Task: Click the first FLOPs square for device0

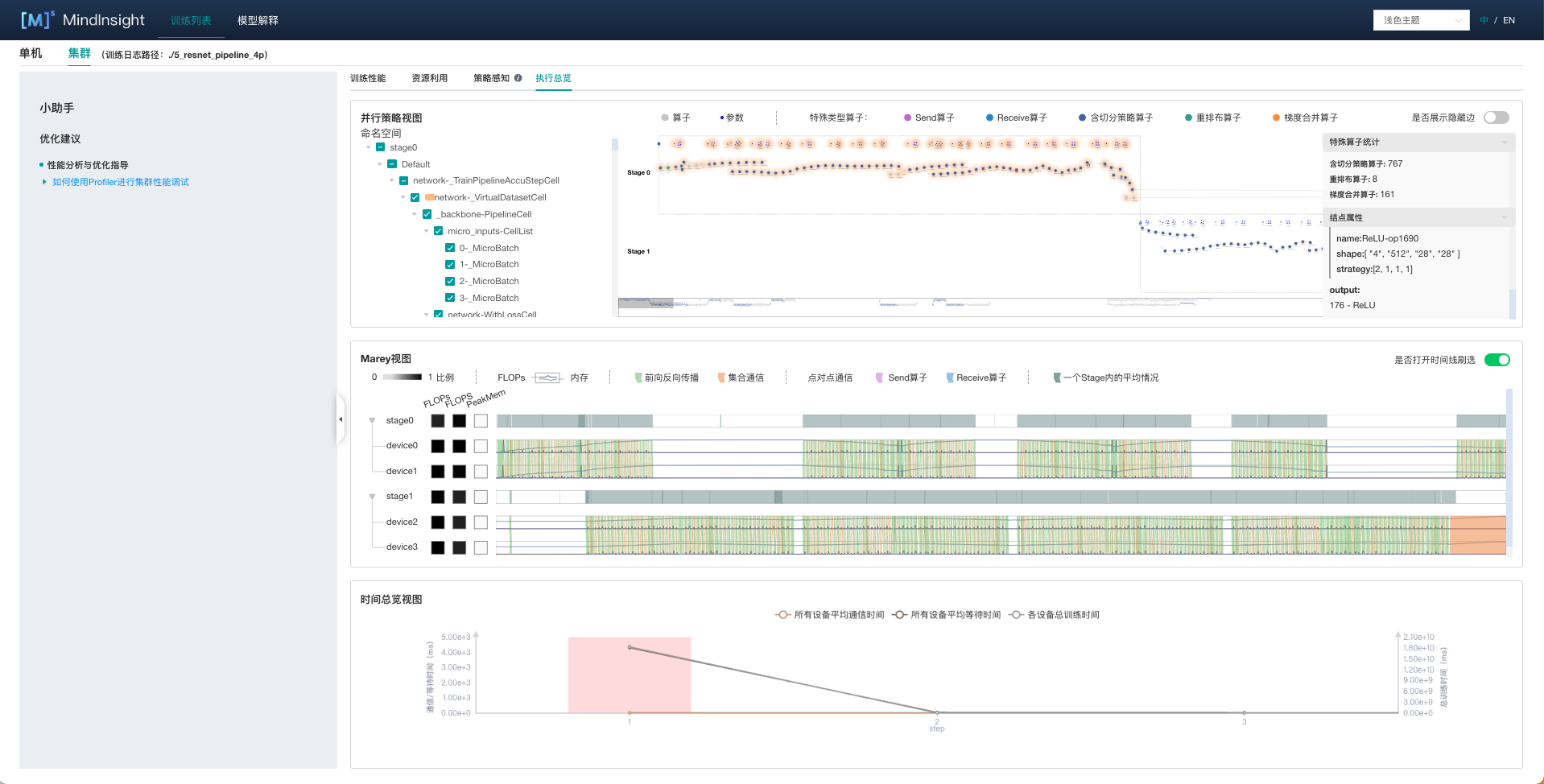Action: [438, 446]
